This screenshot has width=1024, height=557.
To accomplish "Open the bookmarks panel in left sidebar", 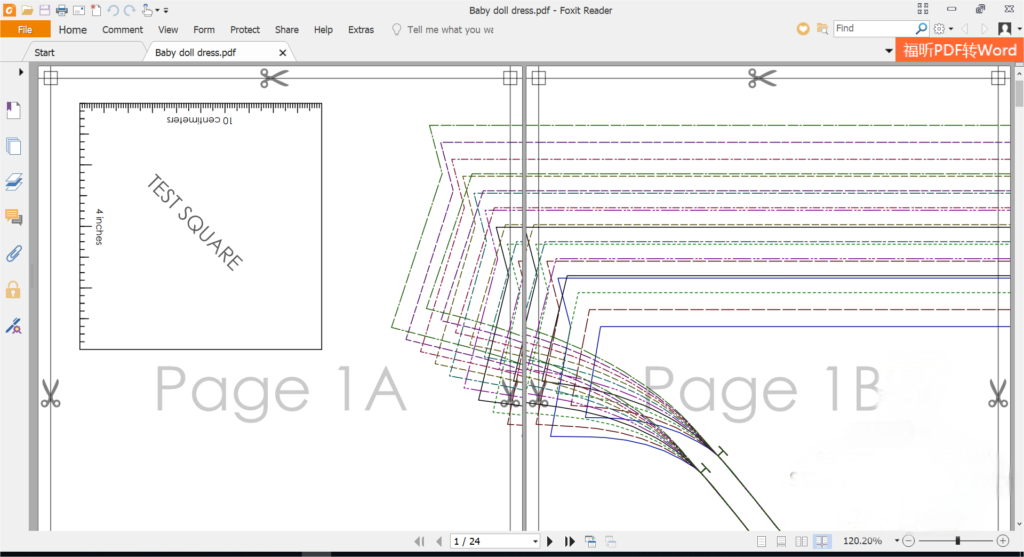I will click(x=14, y=111).
